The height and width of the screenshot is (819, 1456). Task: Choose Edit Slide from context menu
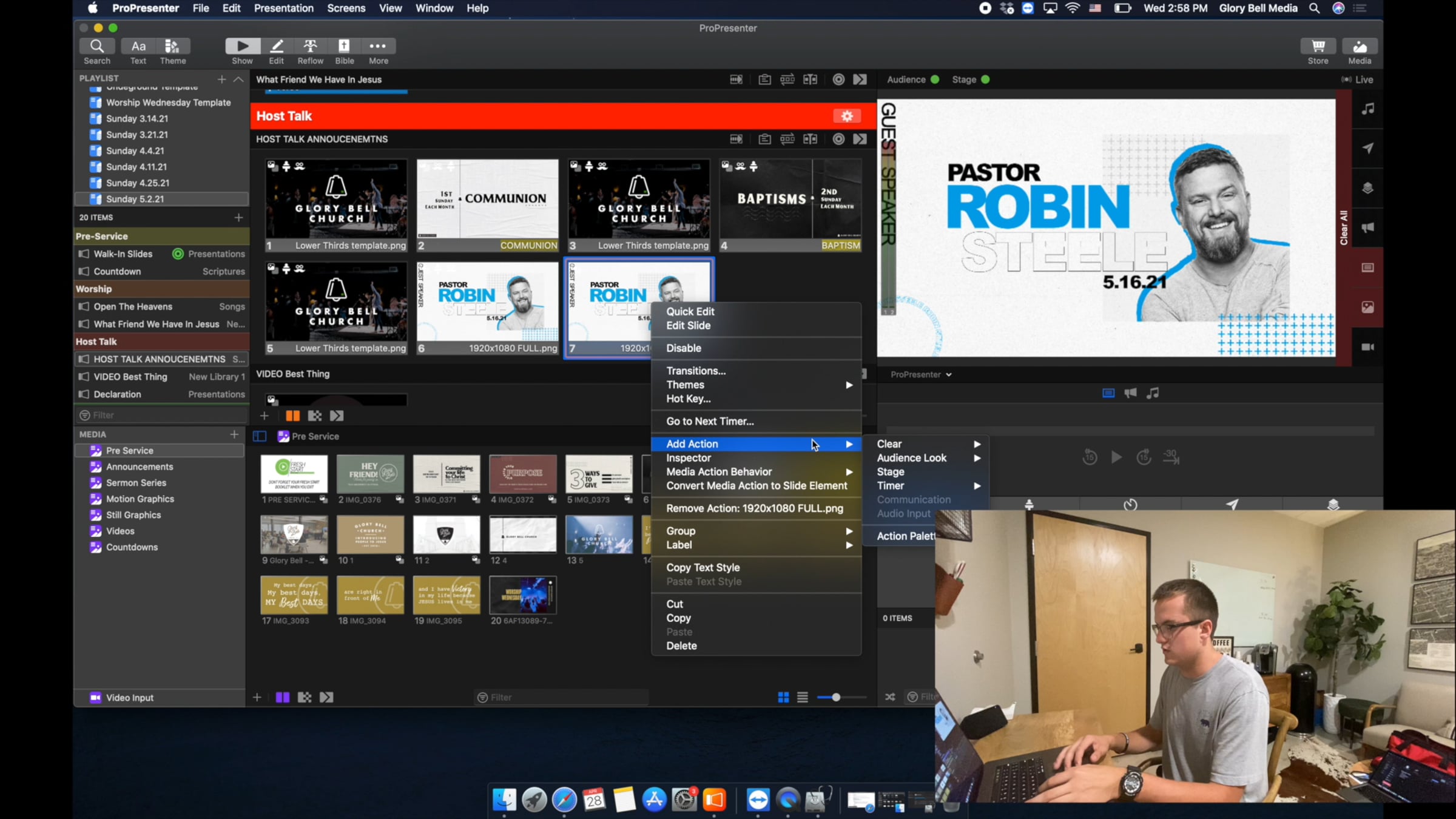click(688, 326)
